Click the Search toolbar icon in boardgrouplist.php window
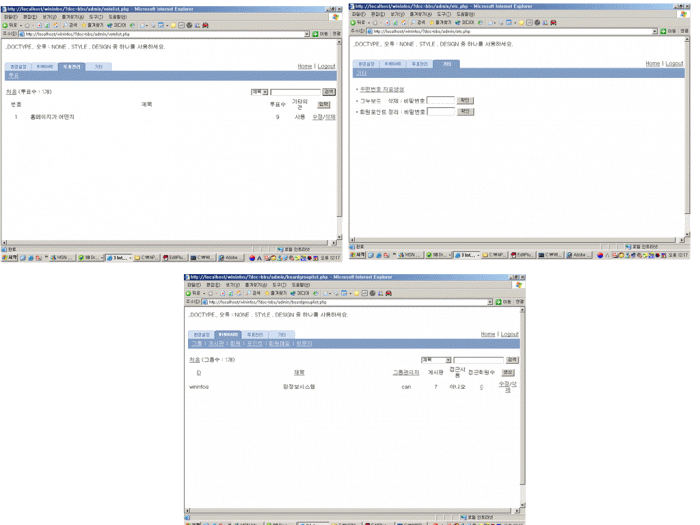Screen dimensions: 700x525 [x=253, y=293]
